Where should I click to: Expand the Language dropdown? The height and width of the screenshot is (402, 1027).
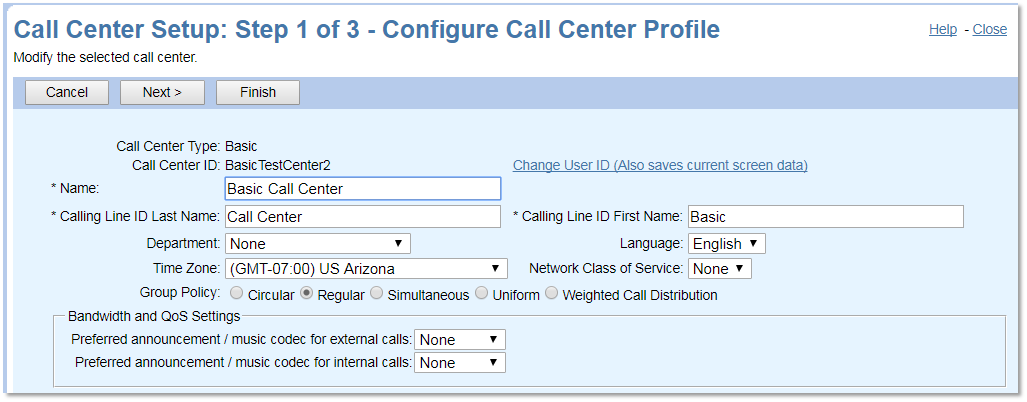click(x=727, y=243)
